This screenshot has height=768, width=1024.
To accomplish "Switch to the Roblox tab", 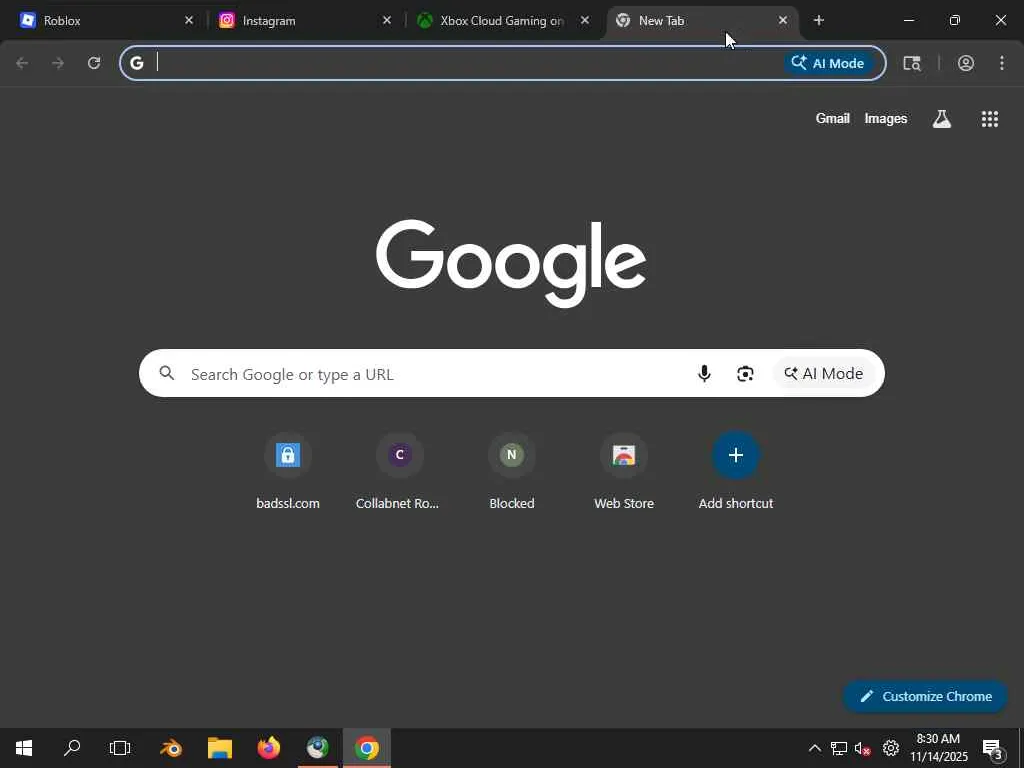I will [x=104, y=20].
